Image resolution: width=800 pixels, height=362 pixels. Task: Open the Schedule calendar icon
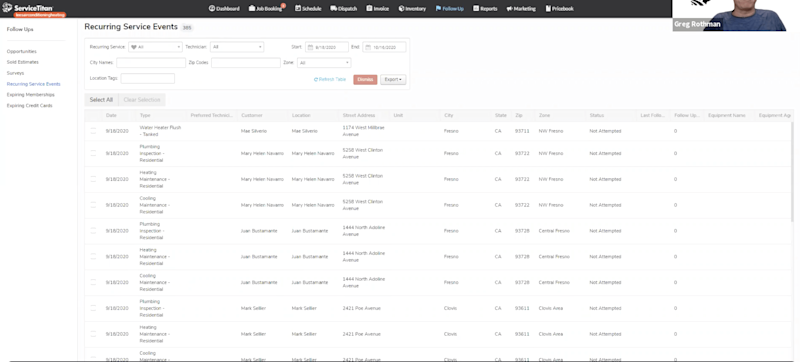click(x=297, y=8)
